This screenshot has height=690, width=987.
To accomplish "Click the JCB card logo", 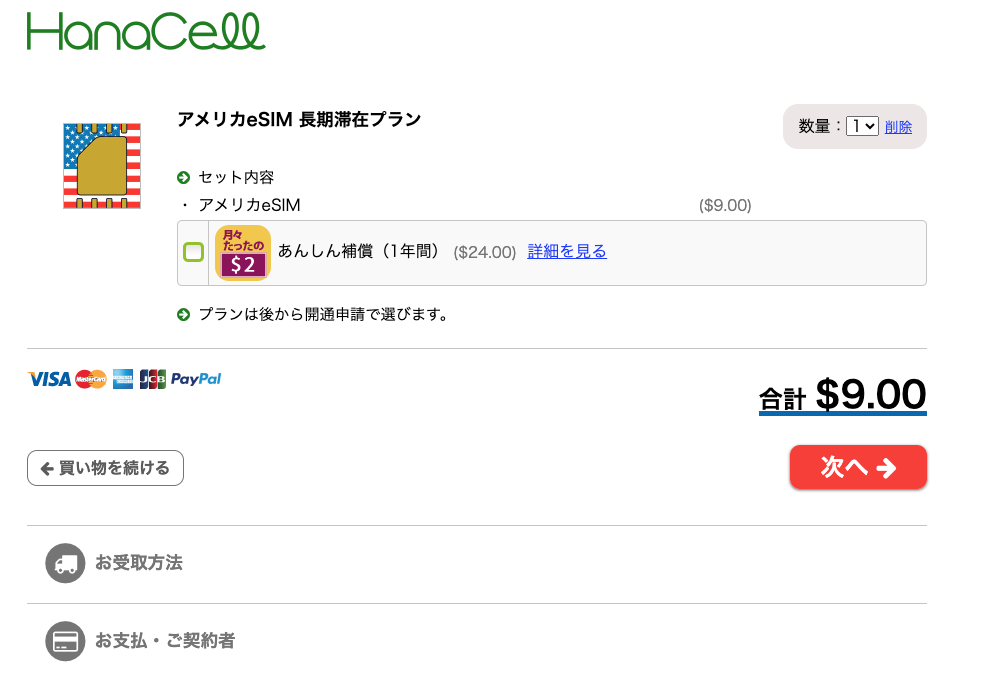I will [x=152, y=379].
